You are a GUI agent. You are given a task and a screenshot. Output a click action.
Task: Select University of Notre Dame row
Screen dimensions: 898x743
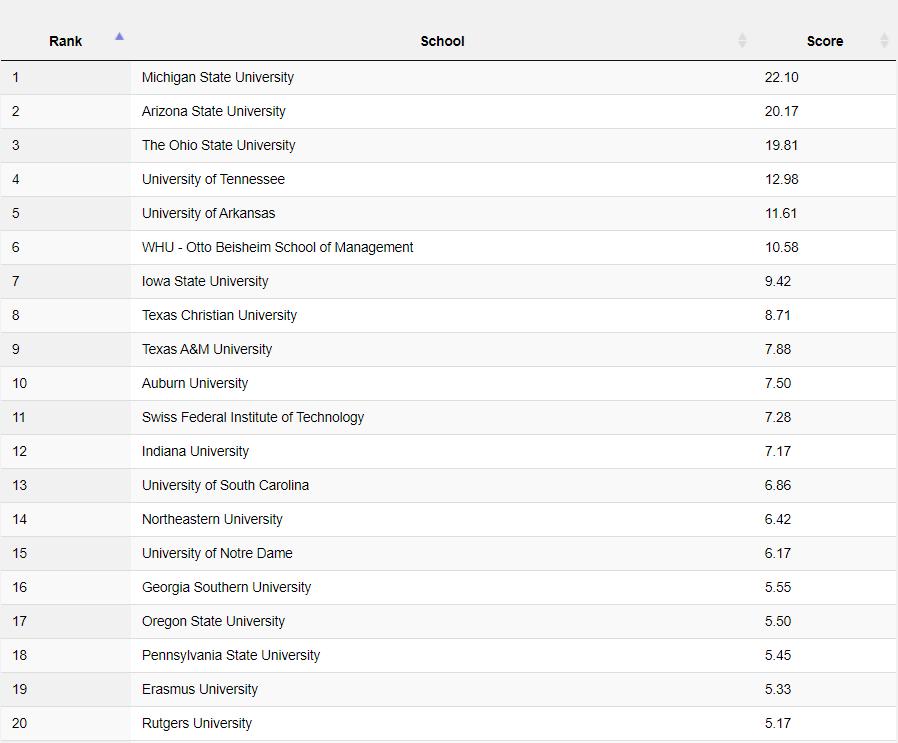coord(217,554)
